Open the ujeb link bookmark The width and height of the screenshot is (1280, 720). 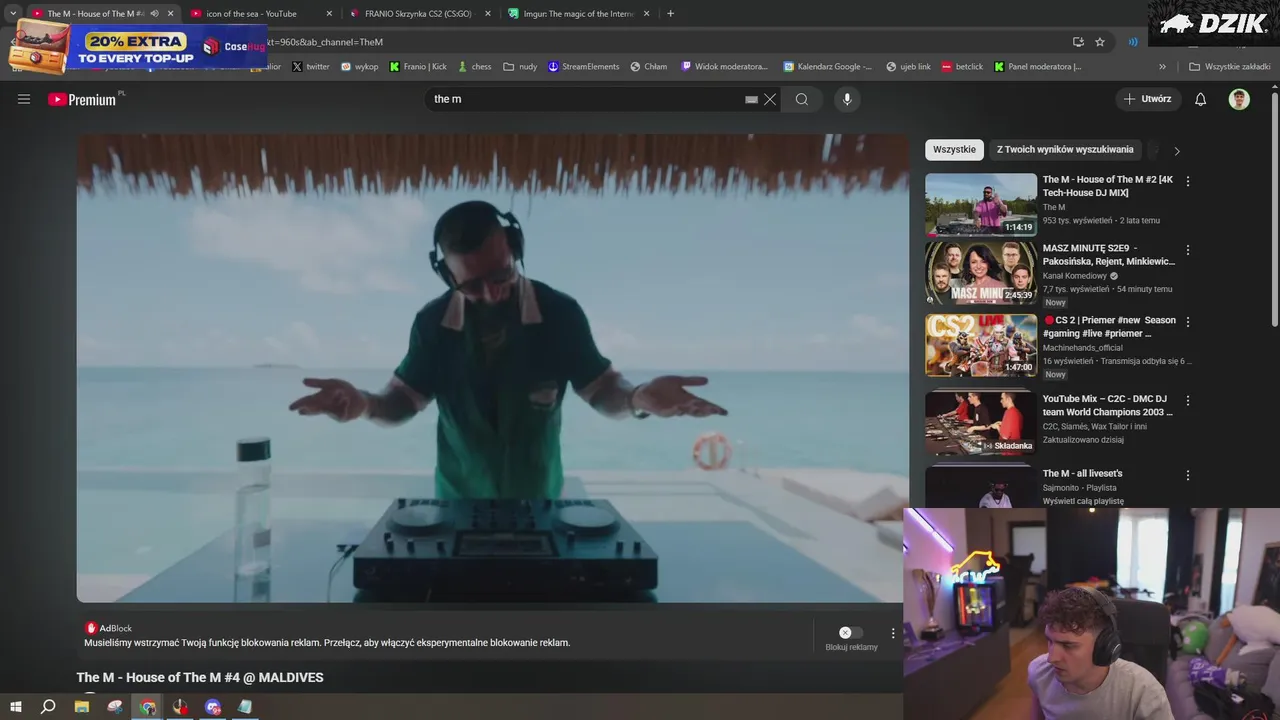pos(908,67)
